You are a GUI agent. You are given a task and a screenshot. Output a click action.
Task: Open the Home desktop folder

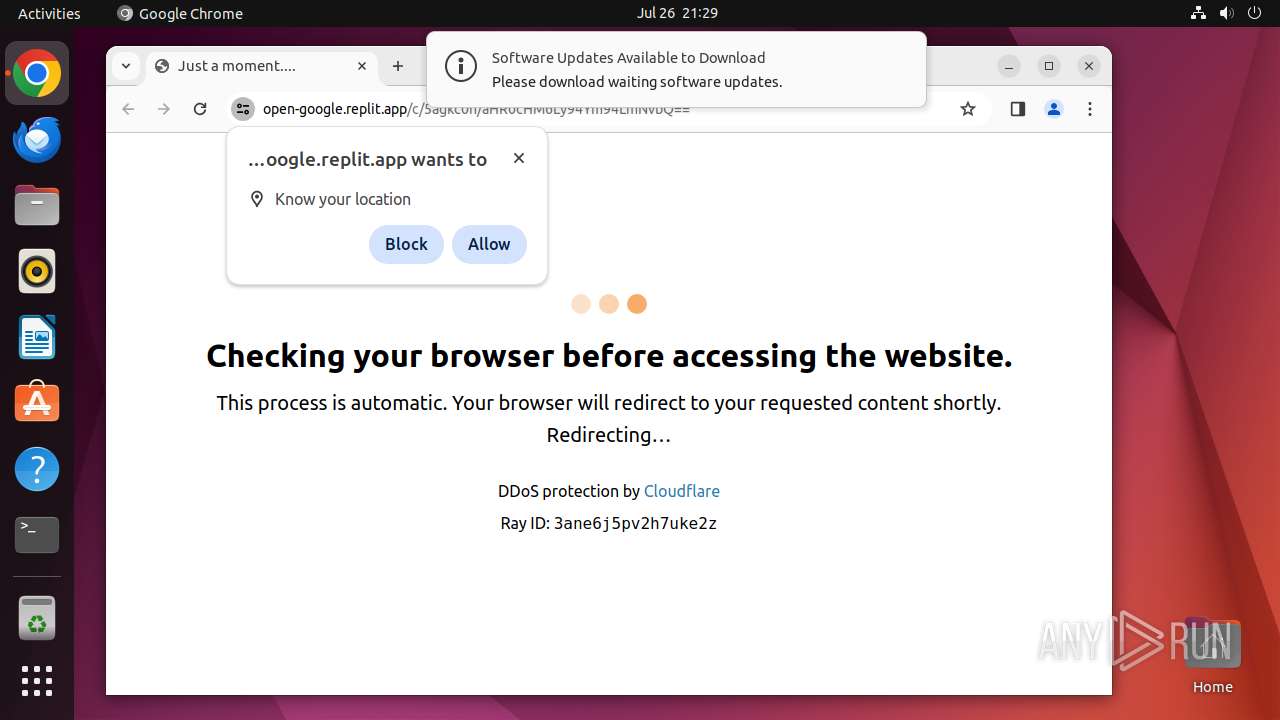(x=1212, y=655)
